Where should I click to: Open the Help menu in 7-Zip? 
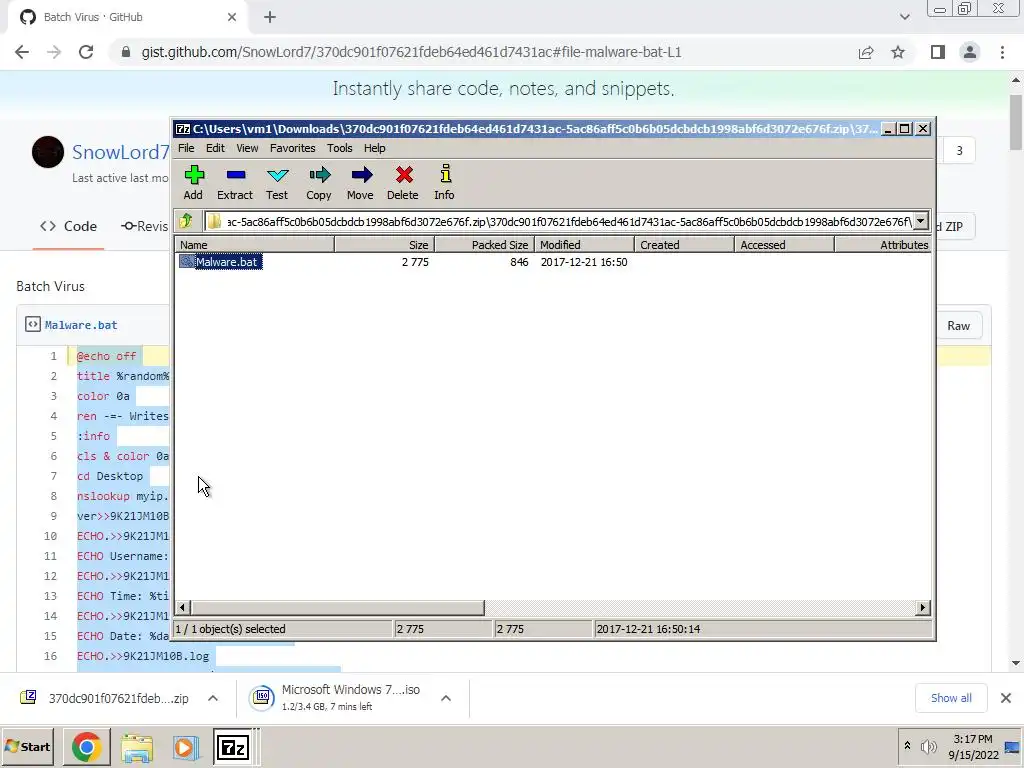[375, 148]
